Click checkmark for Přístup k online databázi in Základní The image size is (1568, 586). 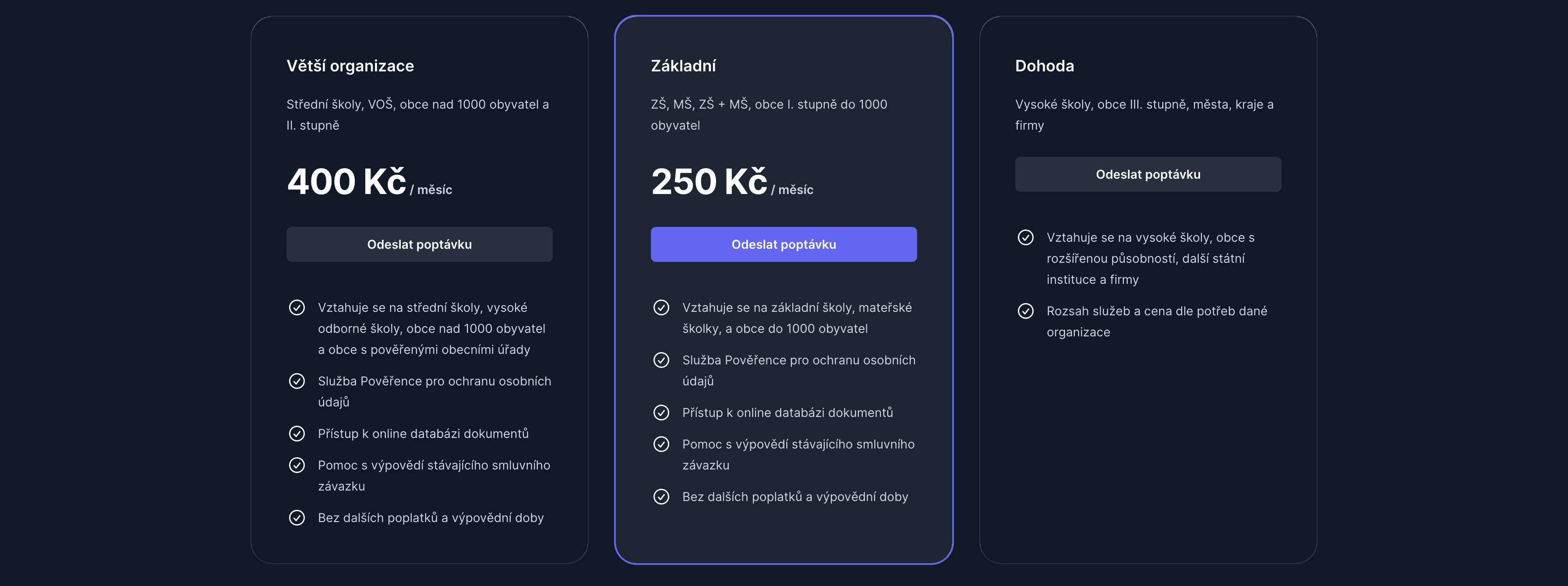tap(661, 413)
